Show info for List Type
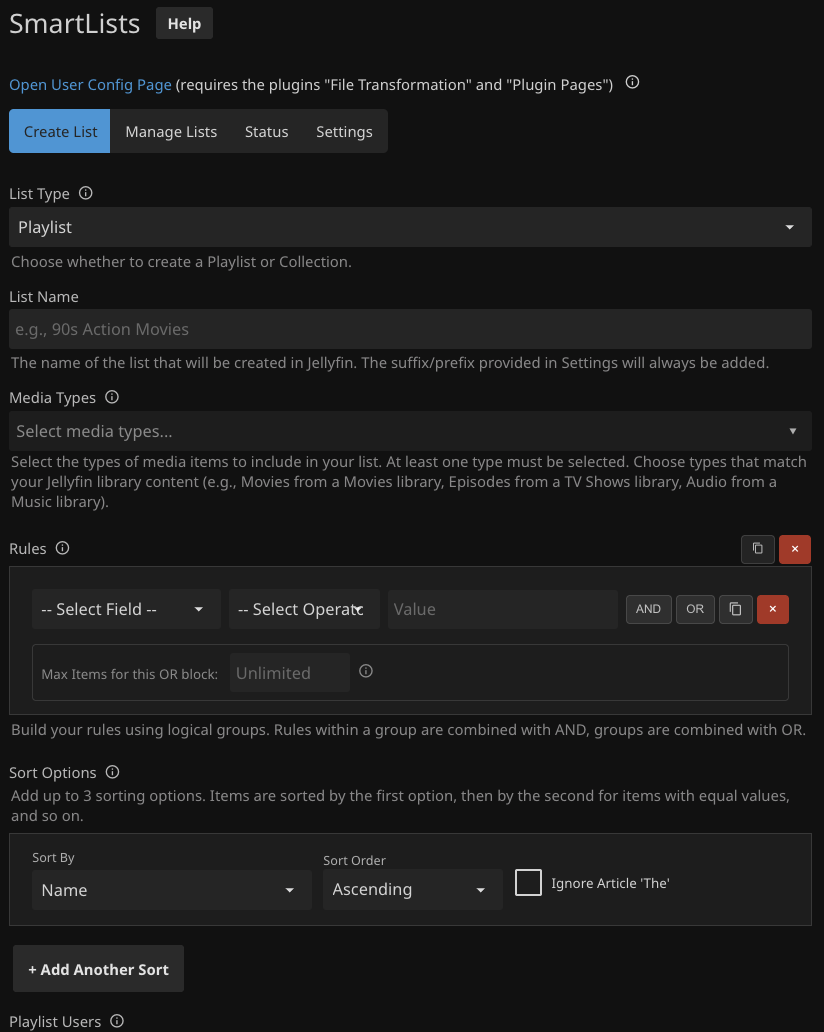The height and width of the screenshot is (1032, 824). click(x=86, y=193)
